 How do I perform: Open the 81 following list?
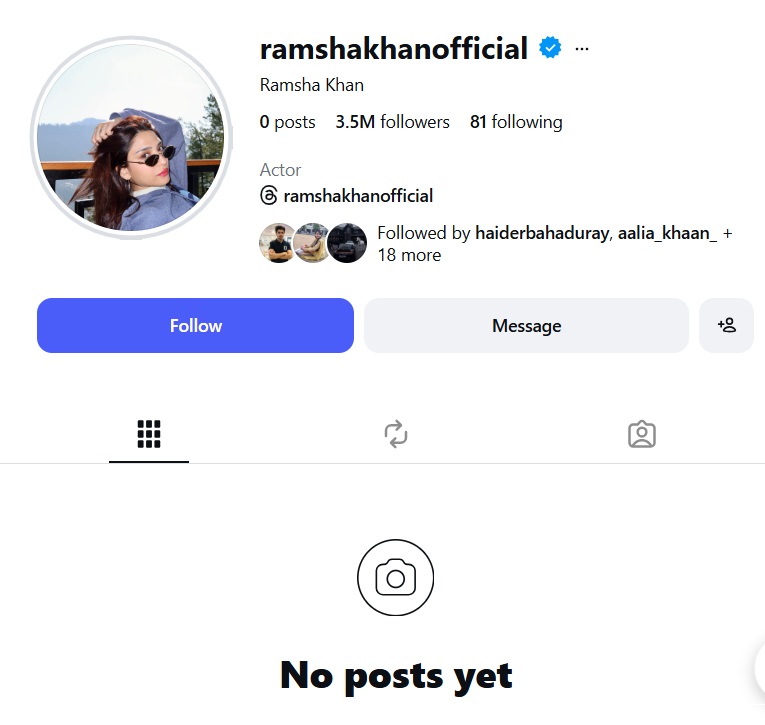[516, 122]
